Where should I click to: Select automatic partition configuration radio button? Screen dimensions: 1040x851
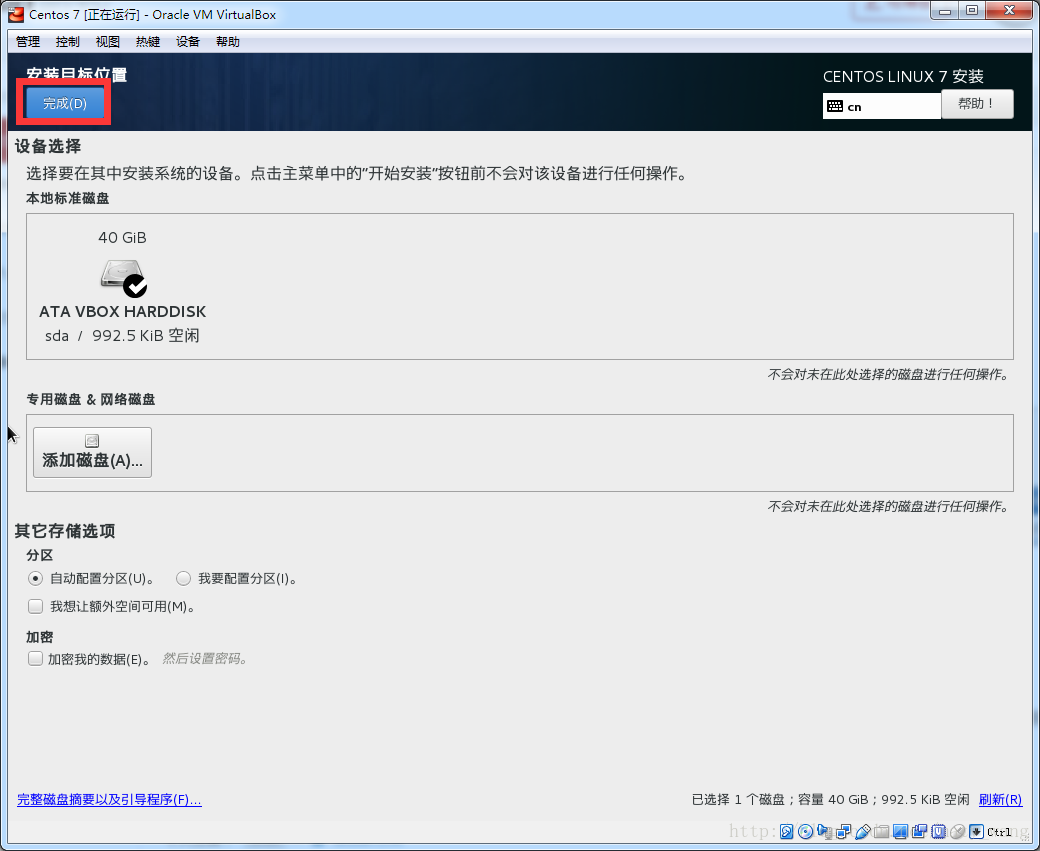(35, 578)
